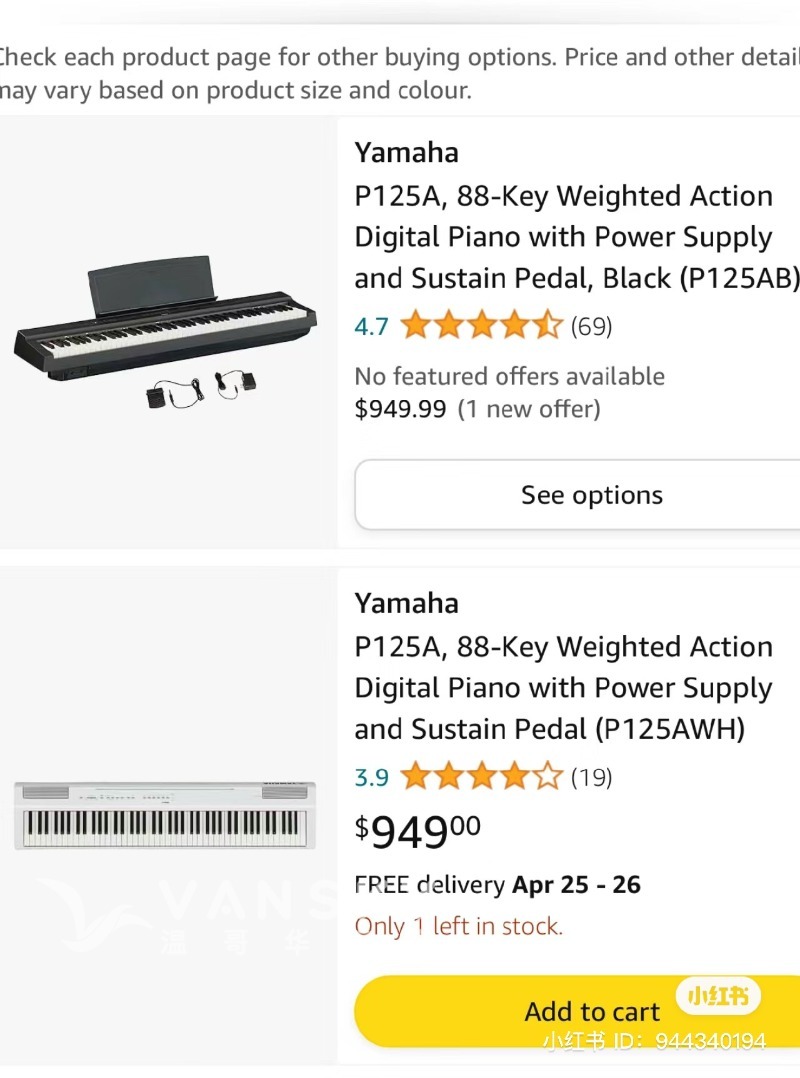Open the 3.9 rating score popover
Screen dimensions: 800x1078
coord(371,777)
